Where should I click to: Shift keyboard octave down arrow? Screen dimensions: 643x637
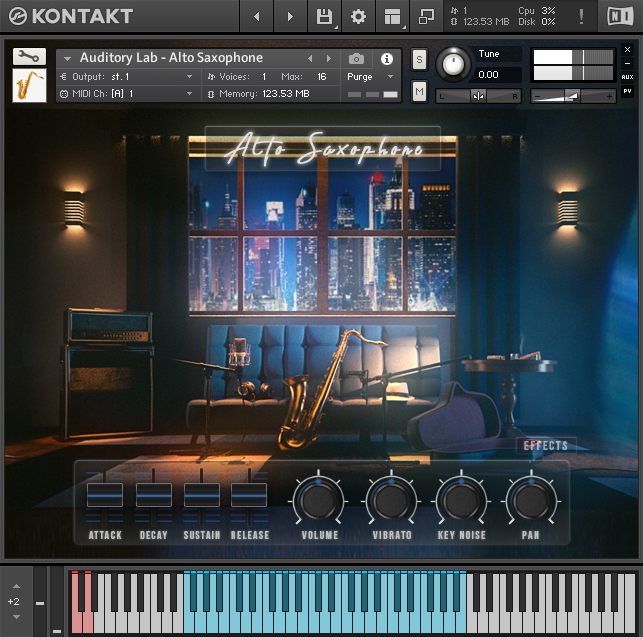(x=16, y=616)
